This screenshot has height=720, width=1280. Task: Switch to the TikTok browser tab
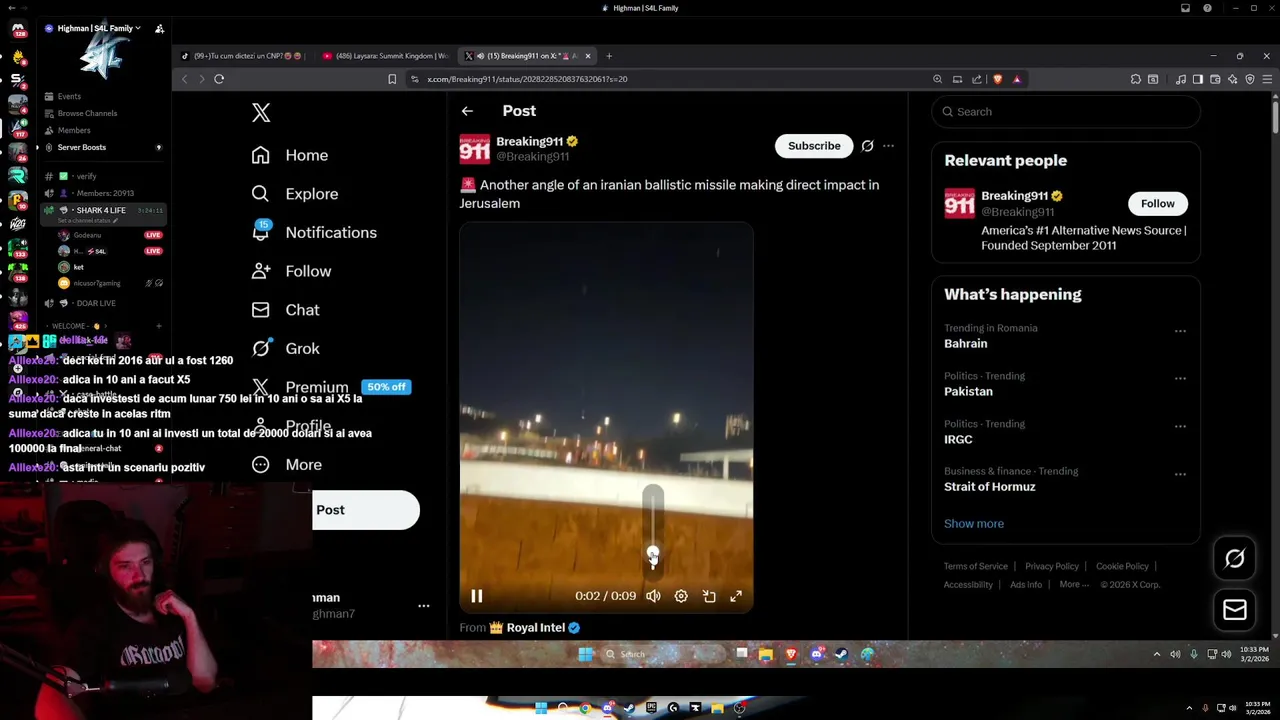(x=243, y=56)
